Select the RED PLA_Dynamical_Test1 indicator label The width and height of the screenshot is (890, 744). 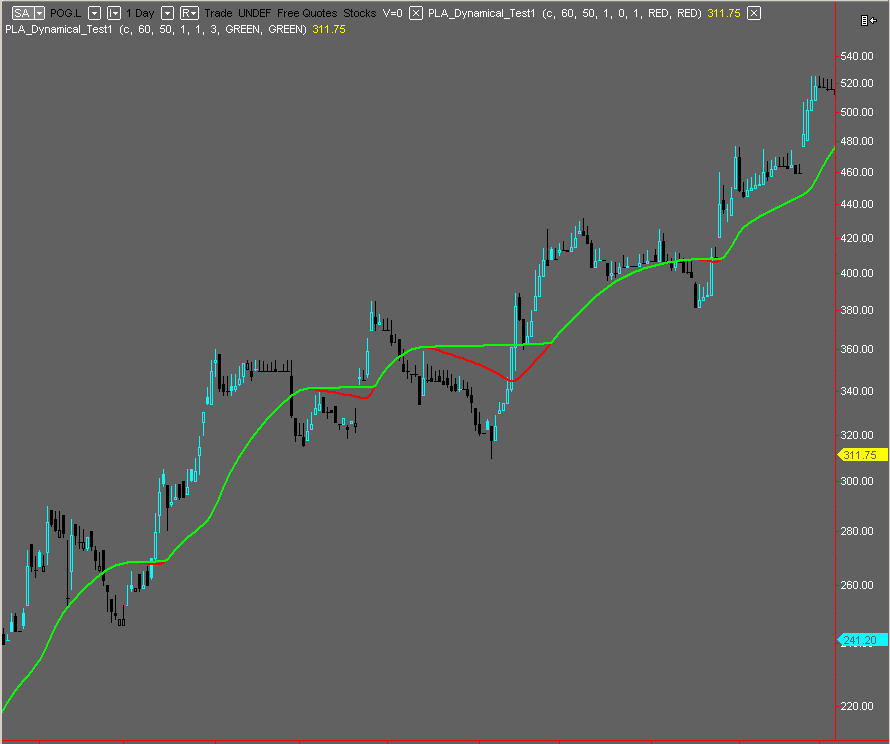click(x=565, y=13)
